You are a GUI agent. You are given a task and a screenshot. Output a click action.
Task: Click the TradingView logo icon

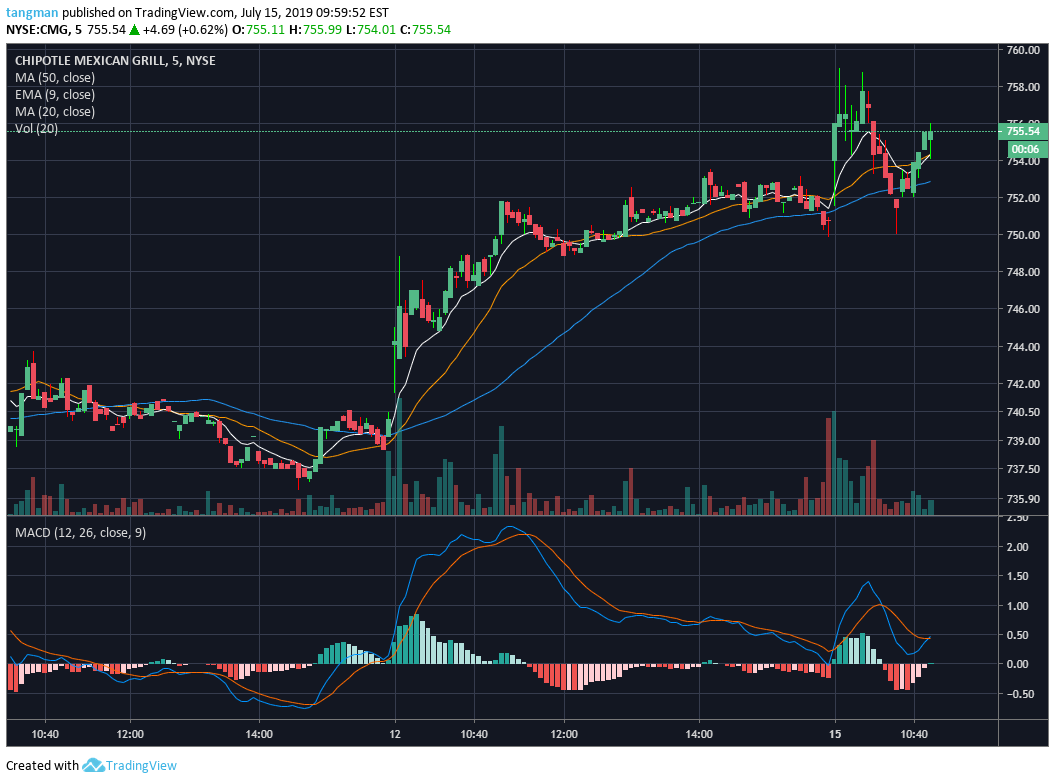tap(93, 766)
